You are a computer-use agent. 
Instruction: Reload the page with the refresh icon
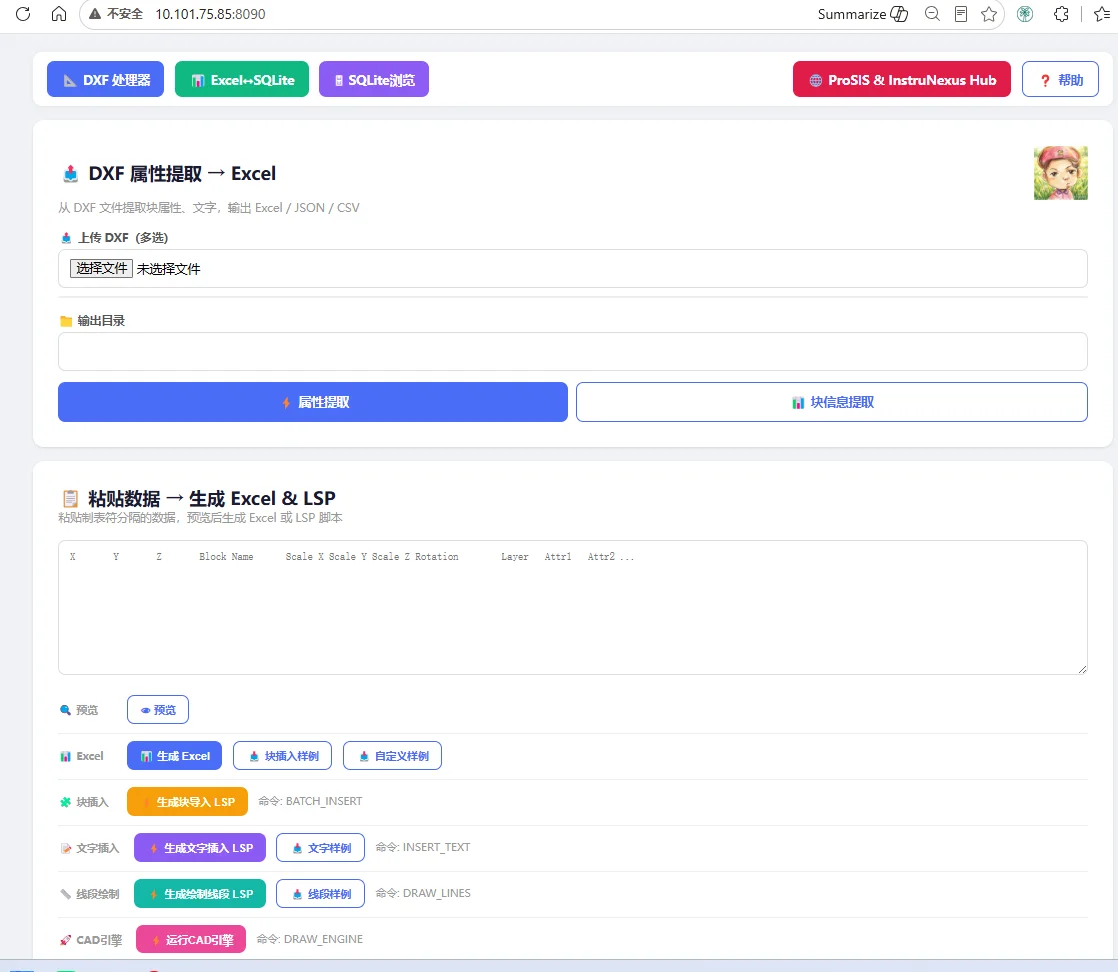point(23,14)
